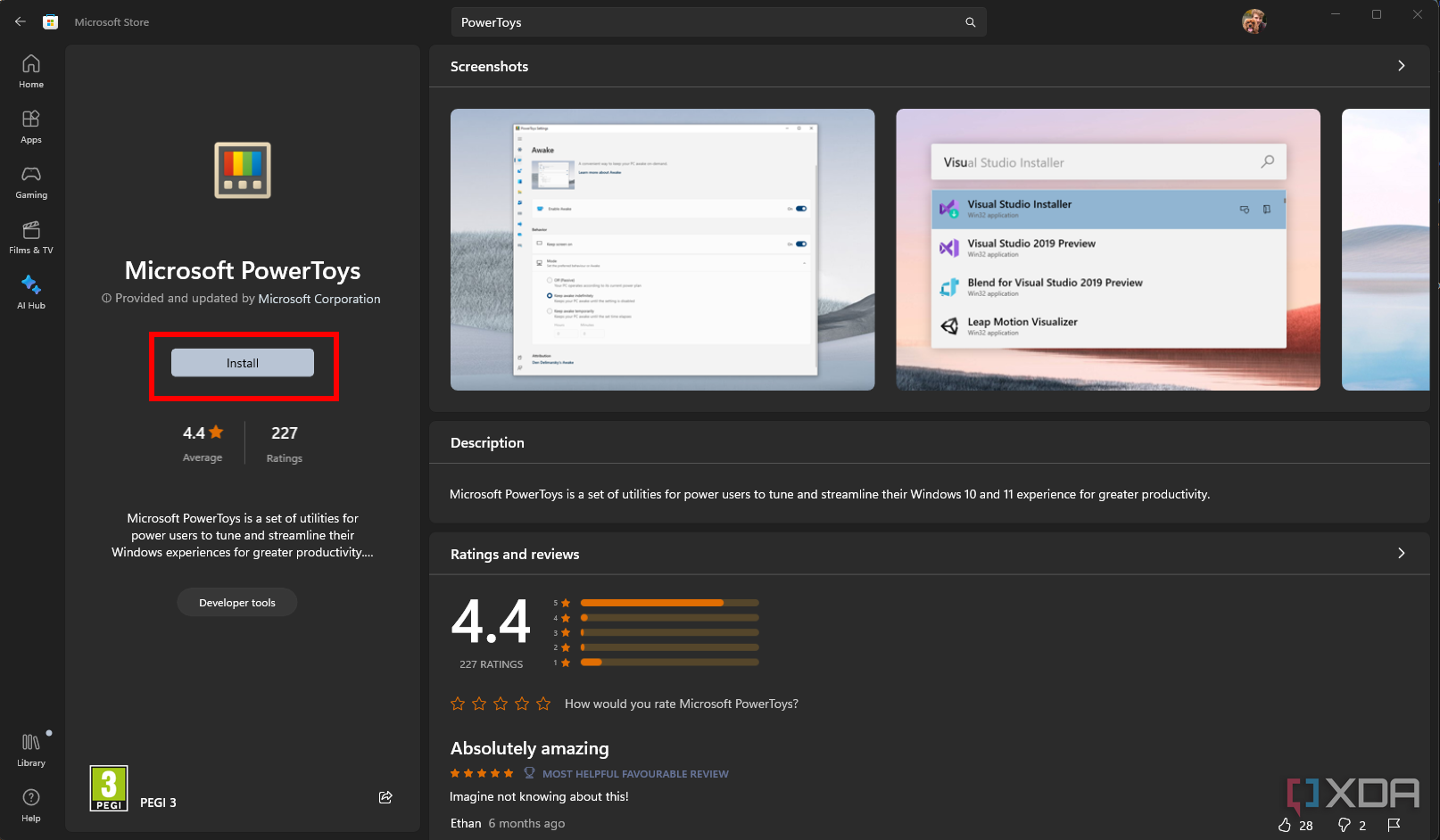Rate PowerToys four stars
Image resolution: width=1440 pixels, height=840 pixels.
tap(522, 704)
